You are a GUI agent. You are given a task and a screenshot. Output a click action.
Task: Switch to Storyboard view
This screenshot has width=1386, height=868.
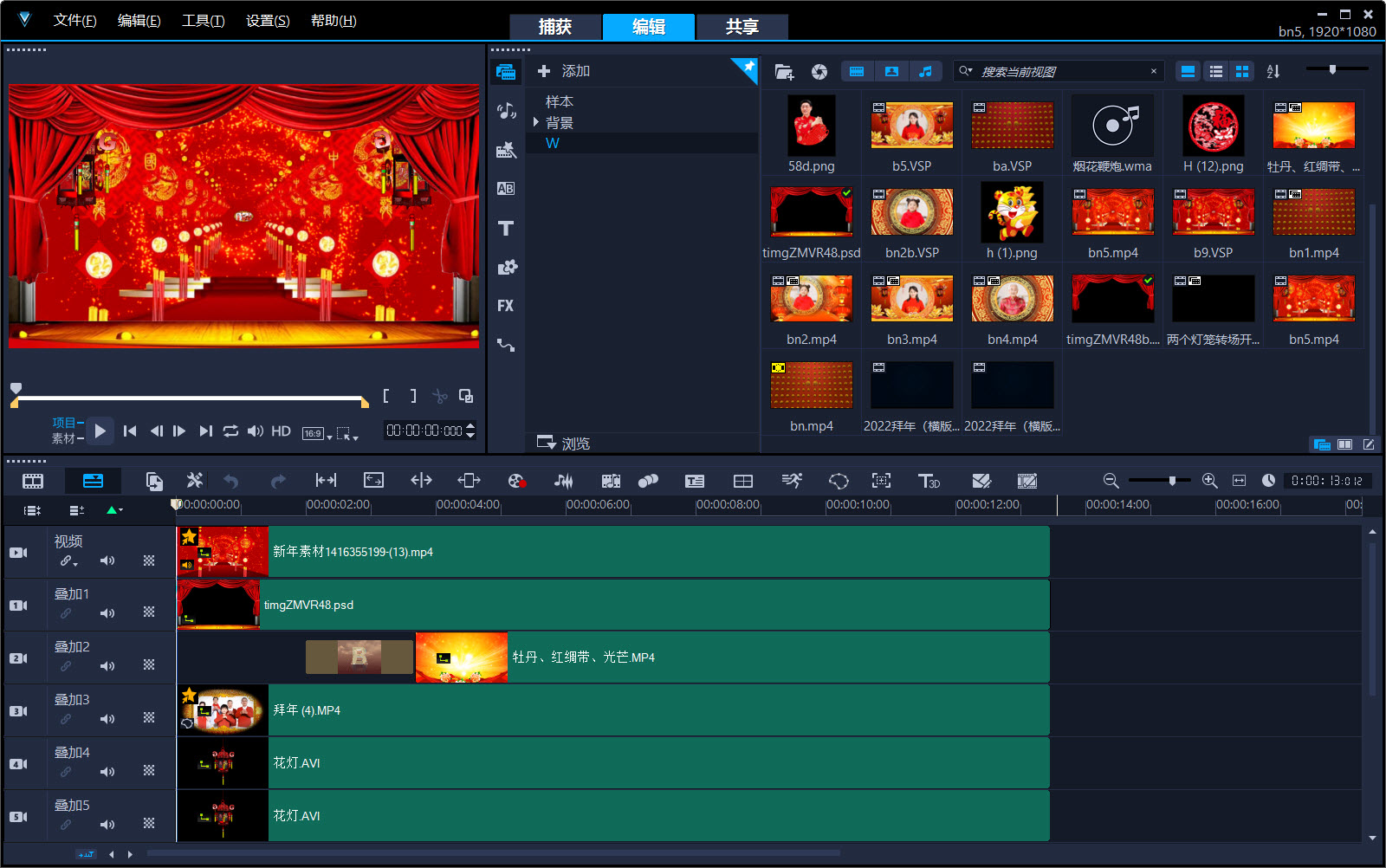(x=33, y=481)
